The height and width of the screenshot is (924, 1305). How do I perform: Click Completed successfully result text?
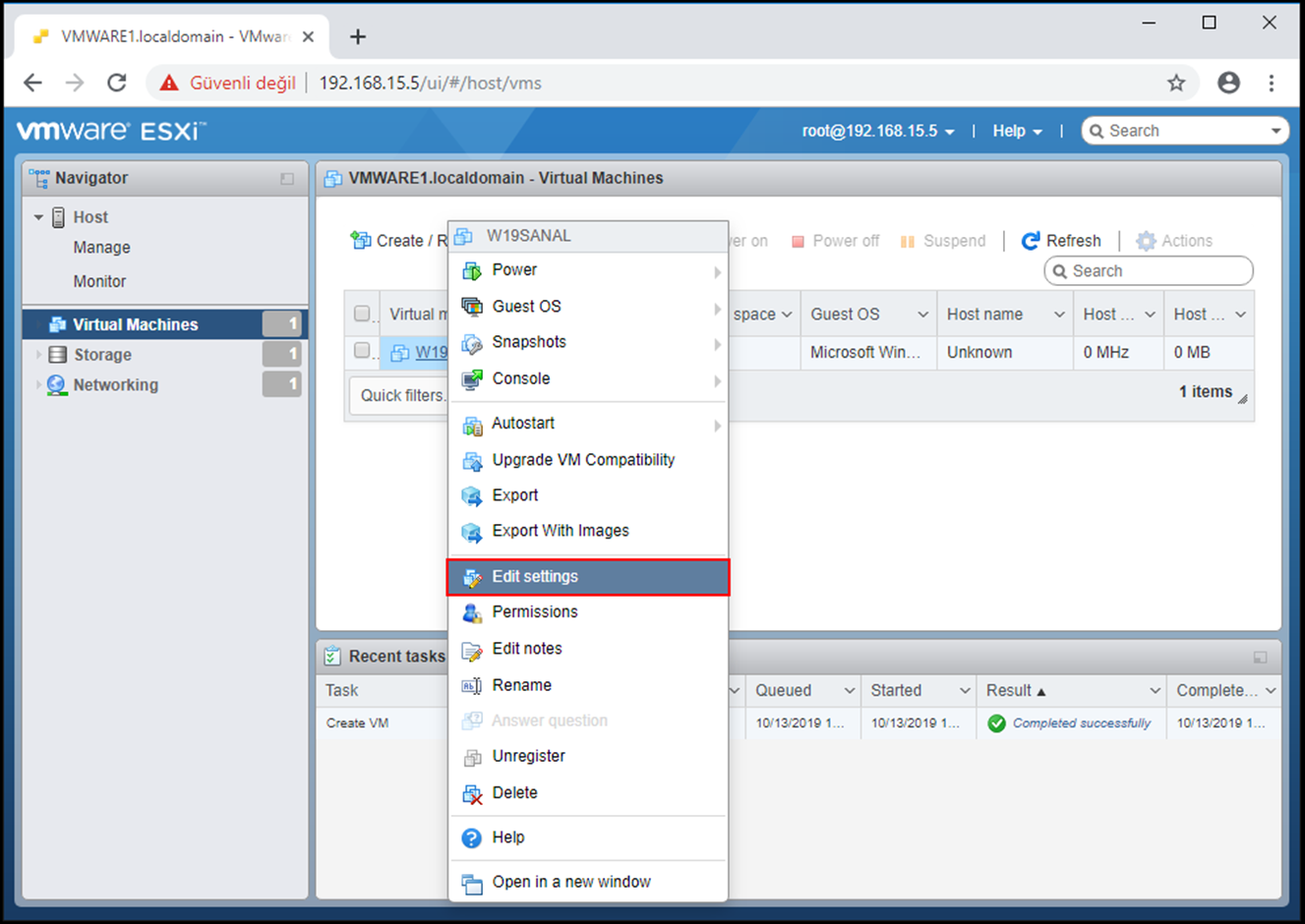tap(1081, 723)
